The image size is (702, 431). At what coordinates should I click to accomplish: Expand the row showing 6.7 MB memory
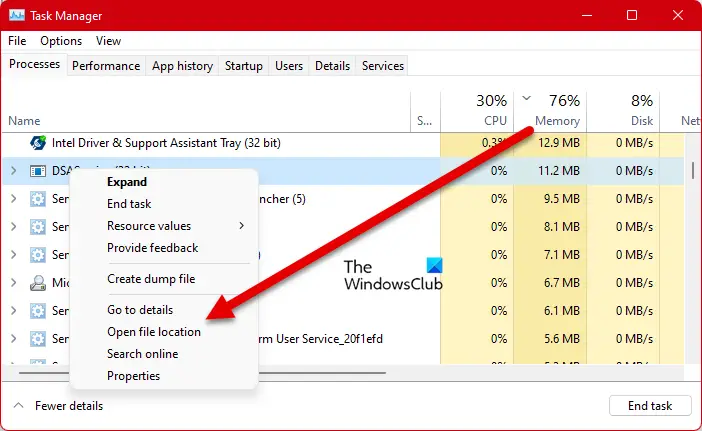(13, 283)
